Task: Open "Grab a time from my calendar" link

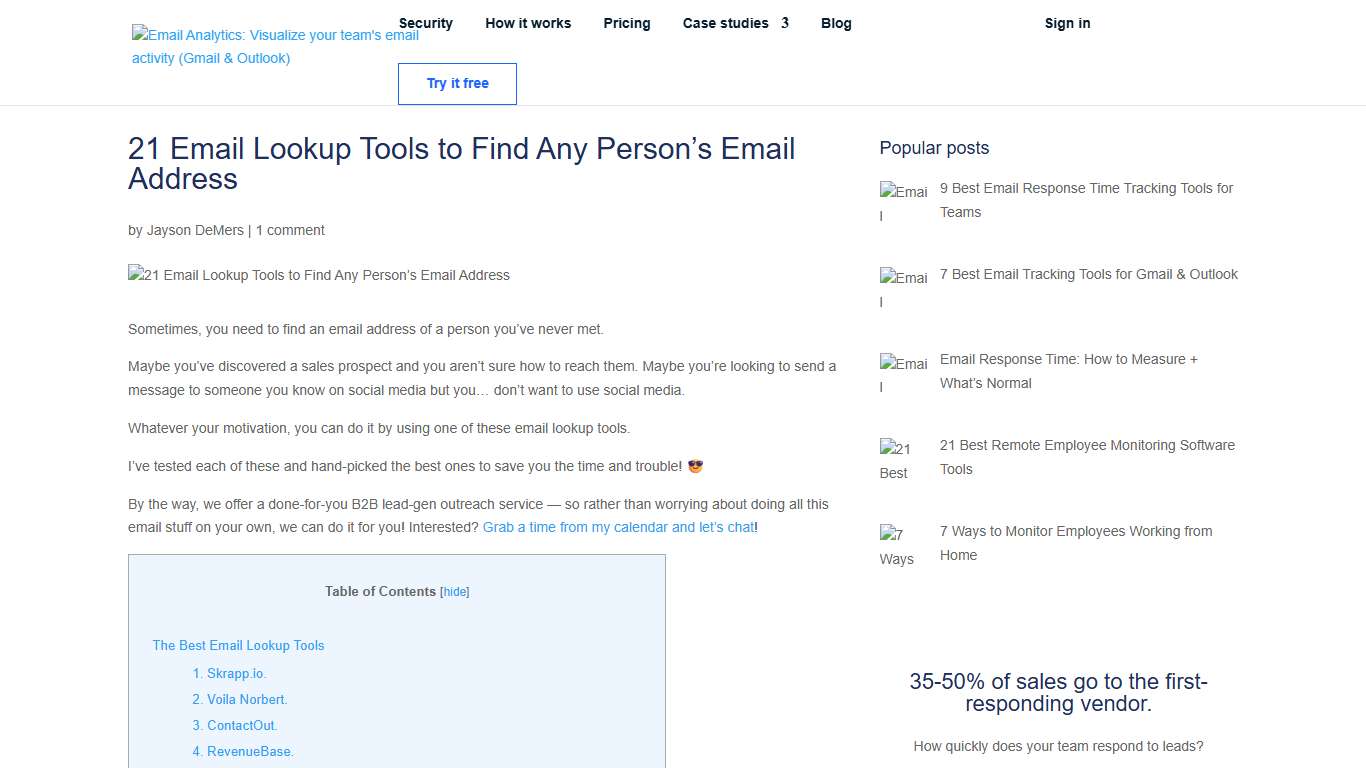Action: pyautogui.click(x=618, y=527)
